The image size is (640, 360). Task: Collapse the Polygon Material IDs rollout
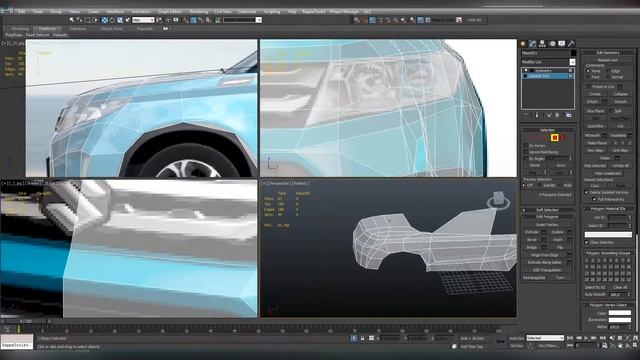607,209
